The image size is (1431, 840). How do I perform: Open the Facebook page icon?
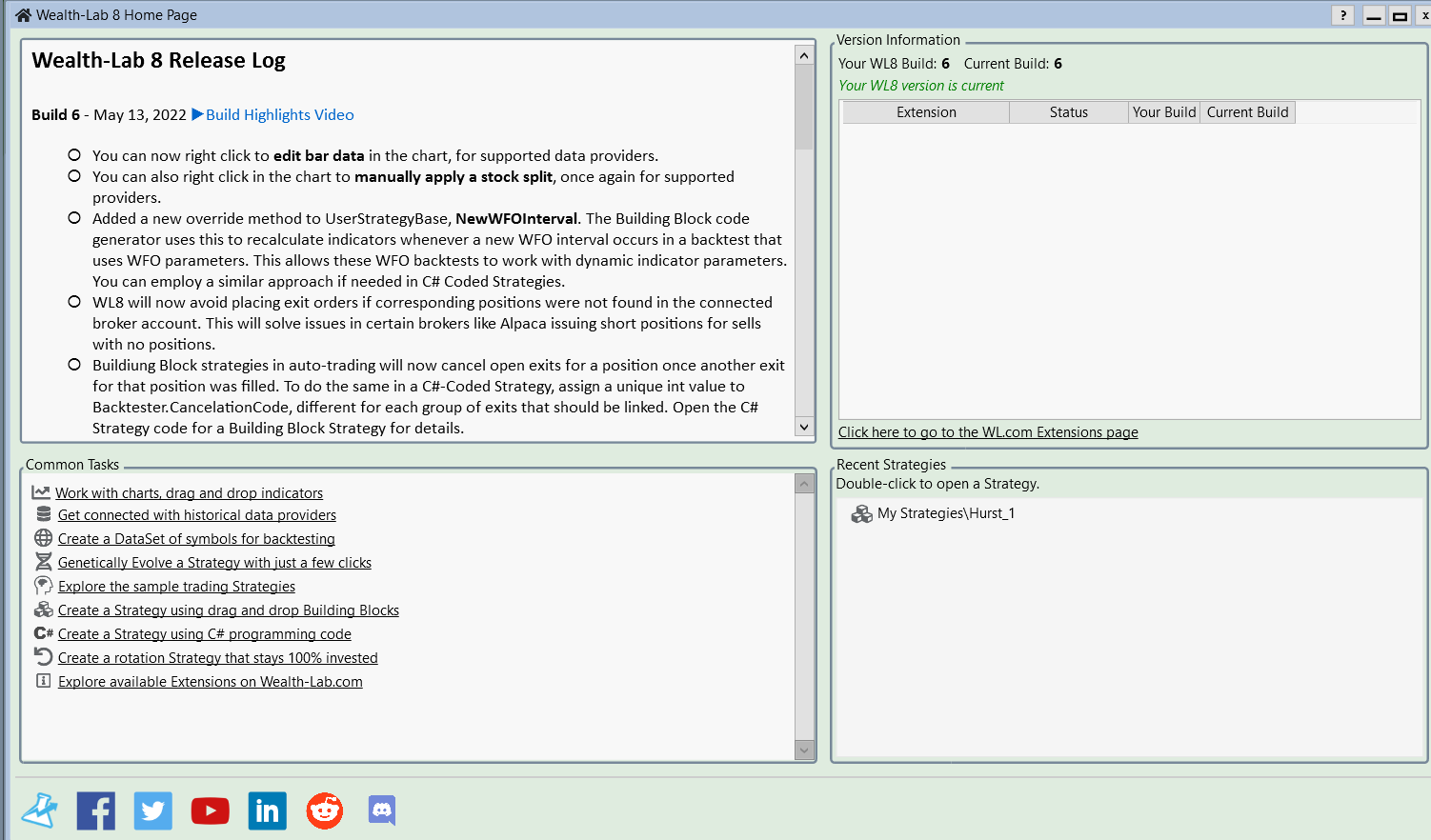click(96, 810)
